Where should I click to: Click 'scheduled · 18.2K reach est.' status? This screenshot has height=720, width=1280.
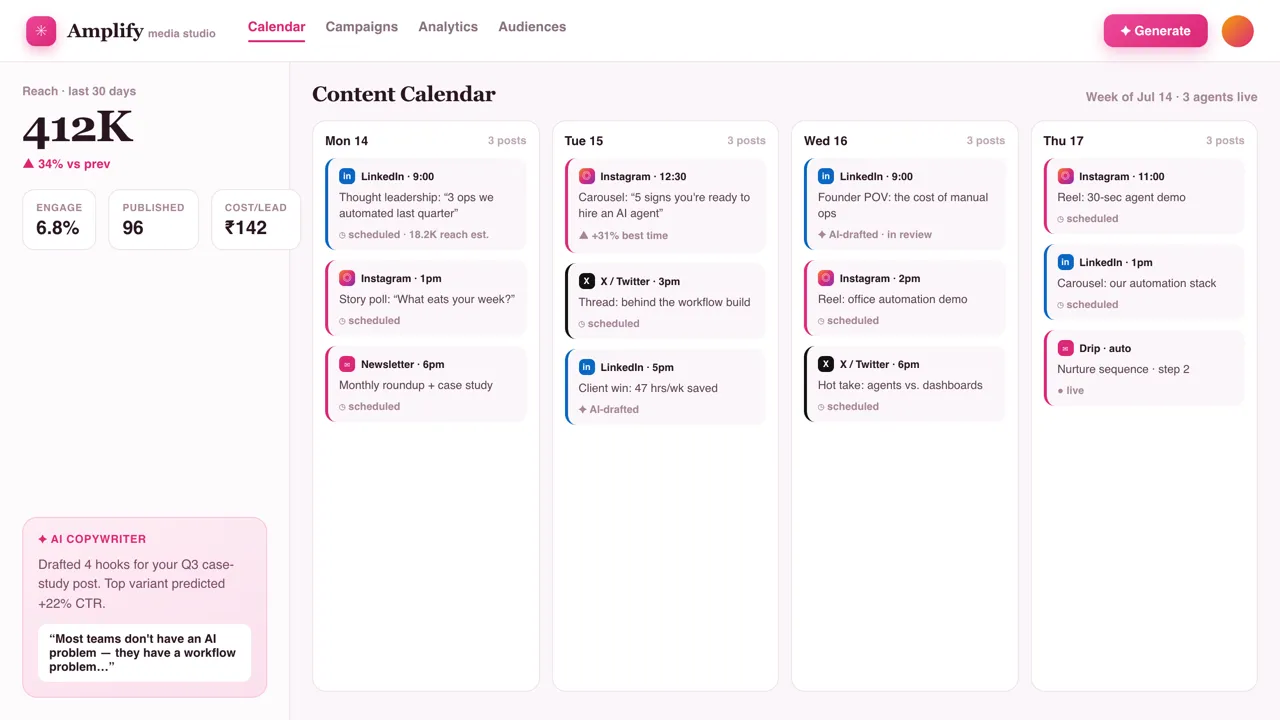(x=414, y=235)
